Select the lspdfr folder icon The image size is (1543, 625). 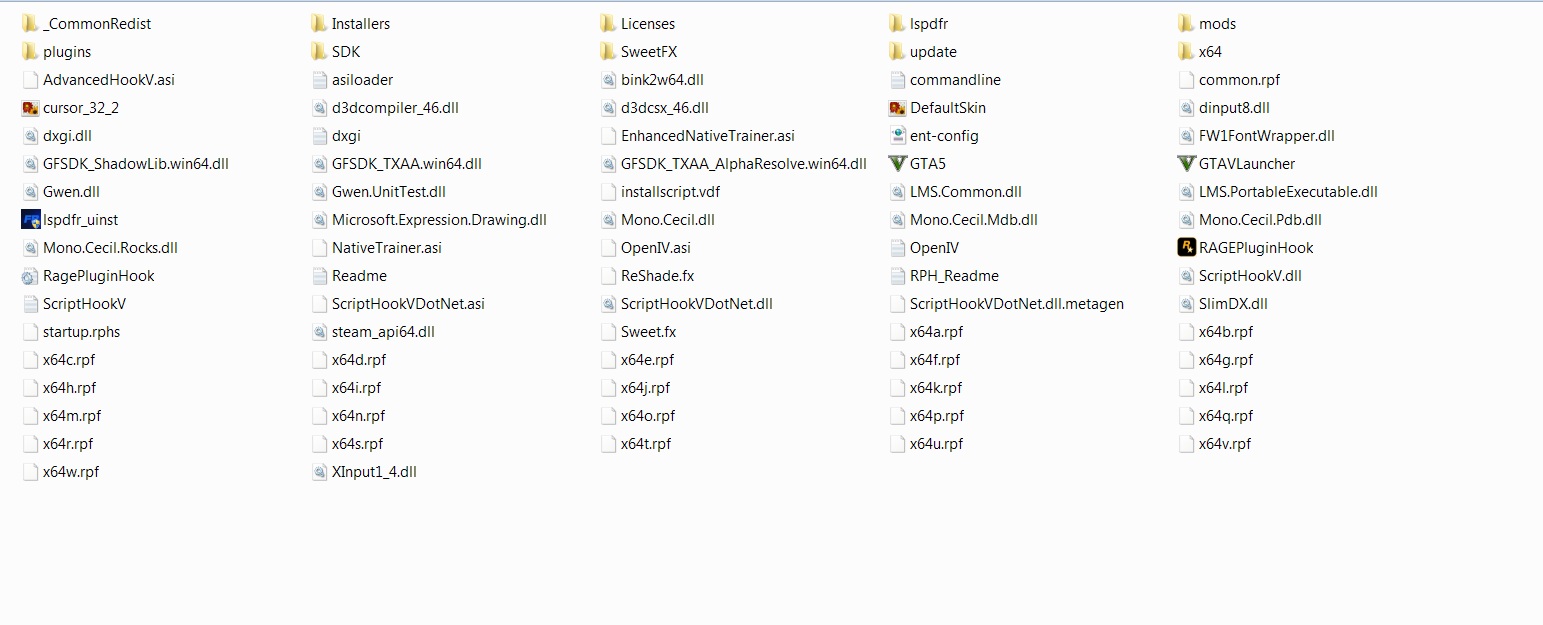click(x=897, y=23)
